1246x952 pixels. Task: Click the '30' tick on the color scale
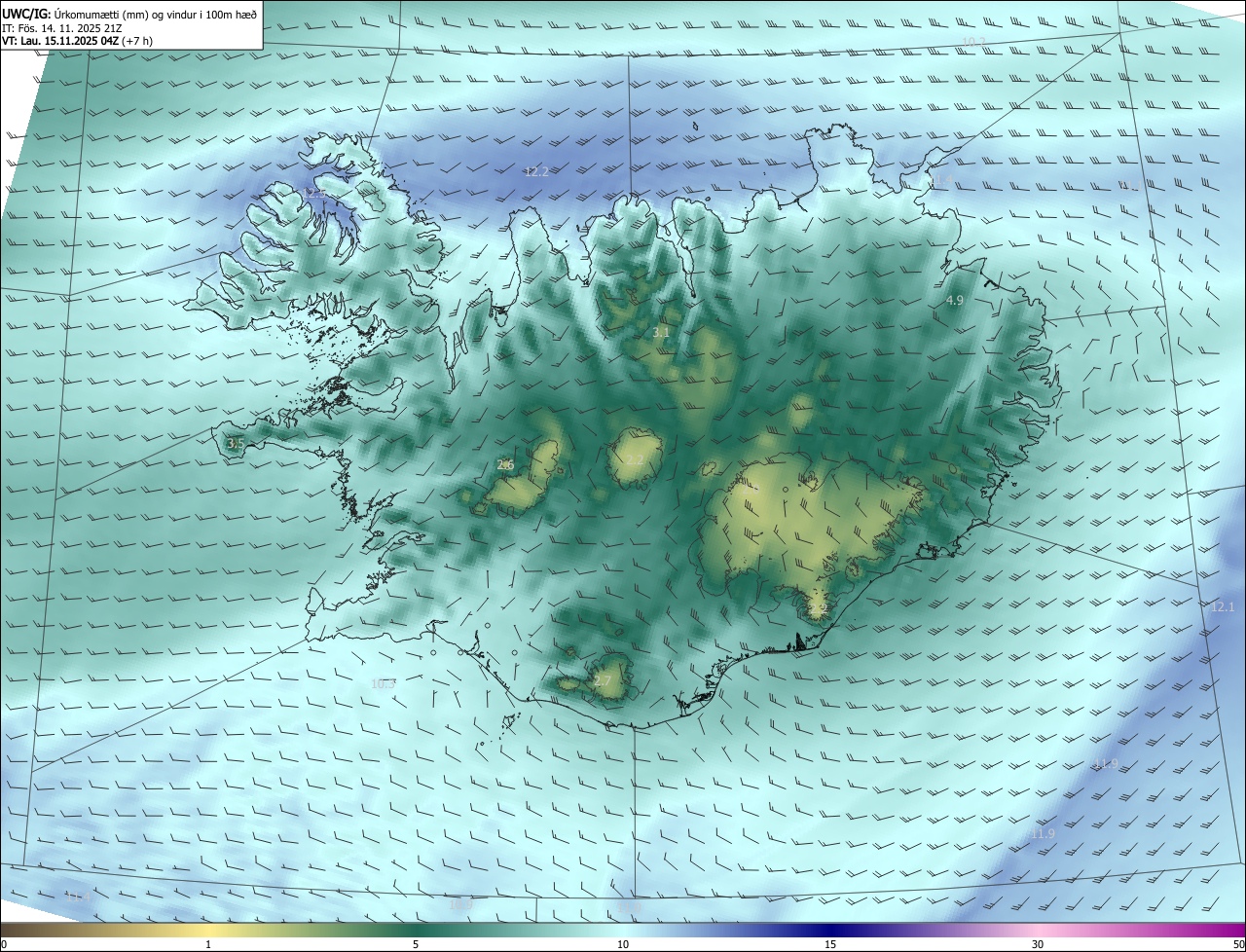click(1038, 944)
